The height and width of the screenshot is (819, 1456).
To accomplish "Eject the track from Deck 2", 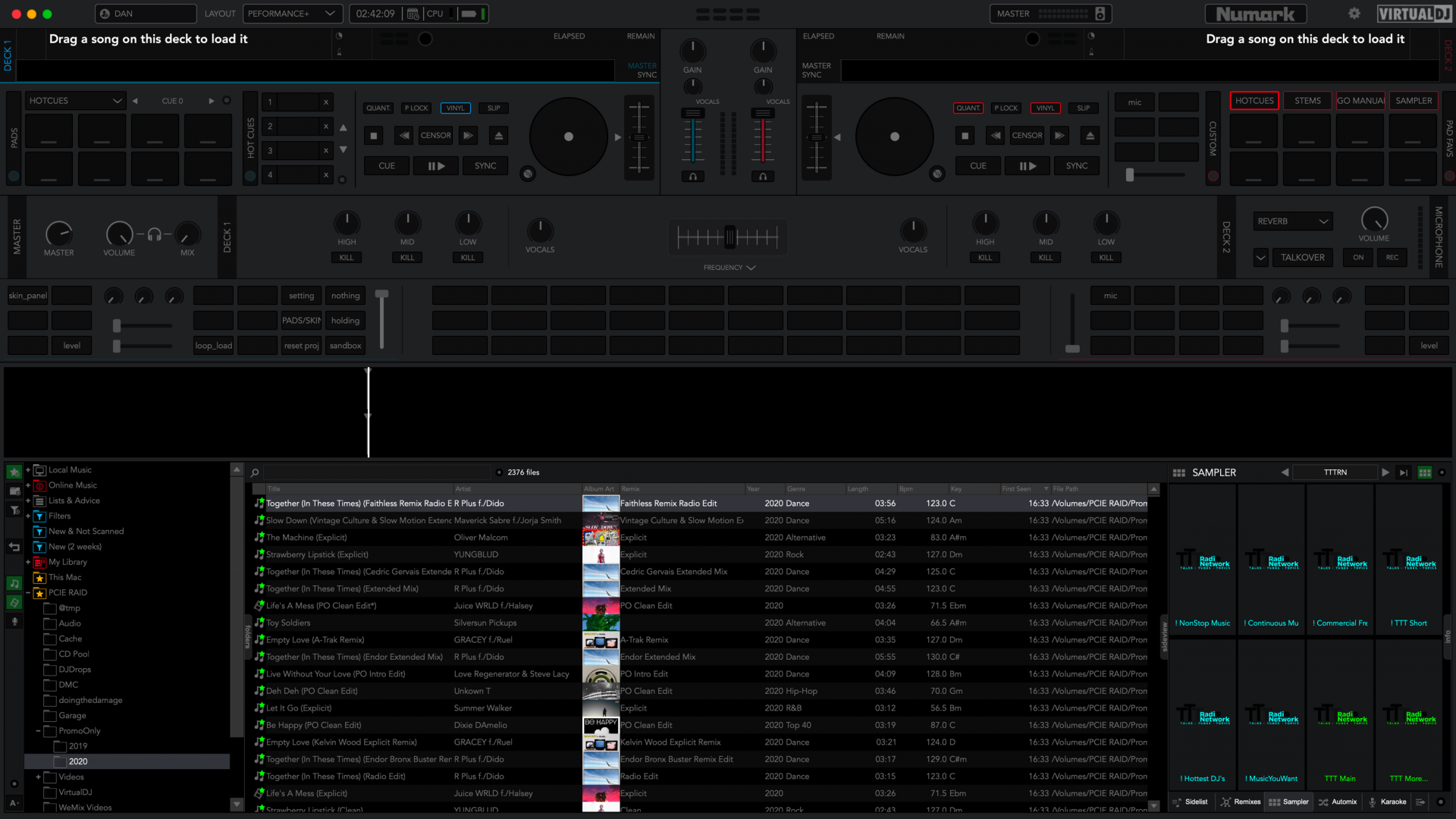I will pyautogui.click(x=1090, y=136).
